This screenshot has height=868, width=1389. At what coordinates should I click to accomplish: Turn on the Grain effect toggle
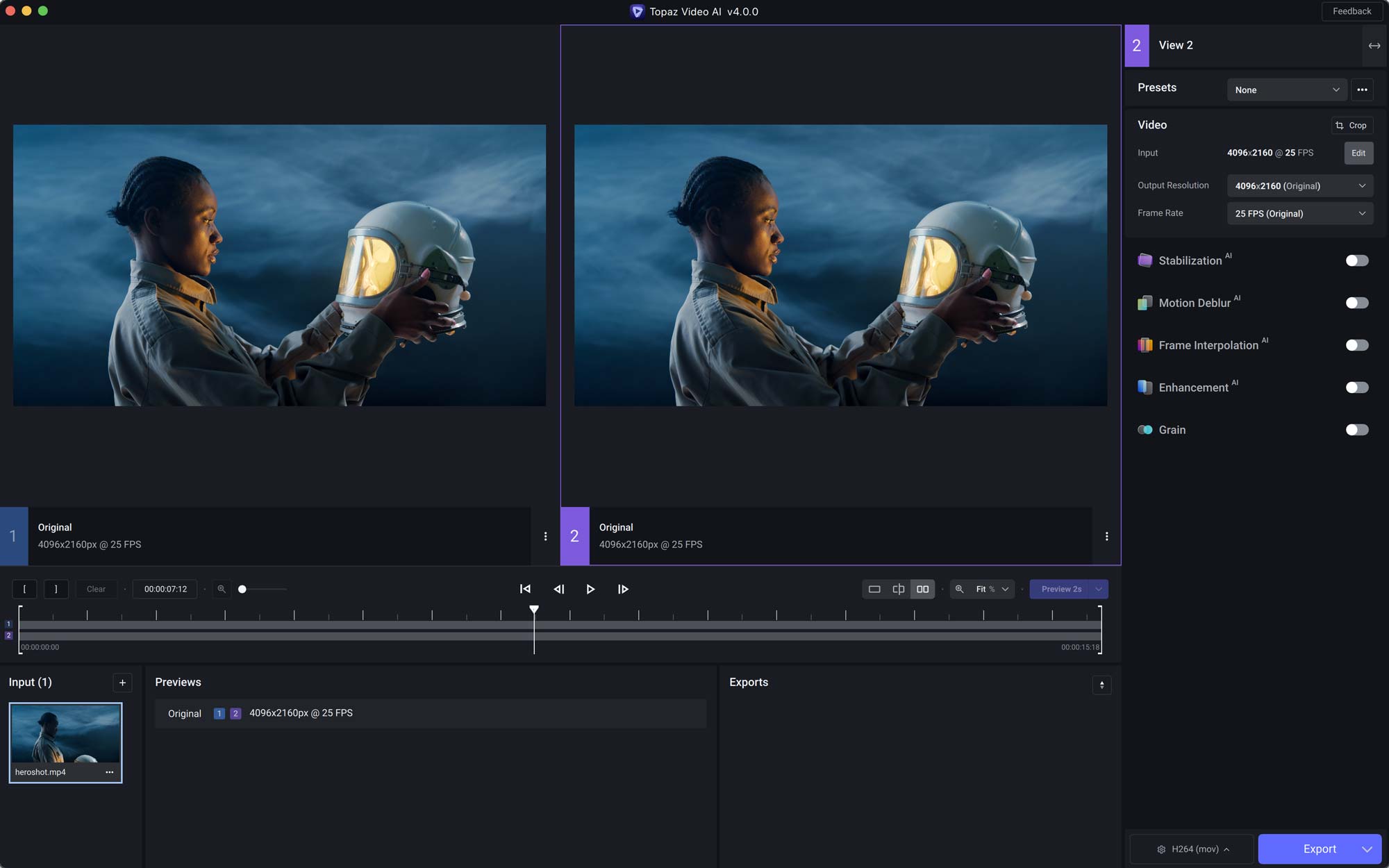coord(1356,430)
